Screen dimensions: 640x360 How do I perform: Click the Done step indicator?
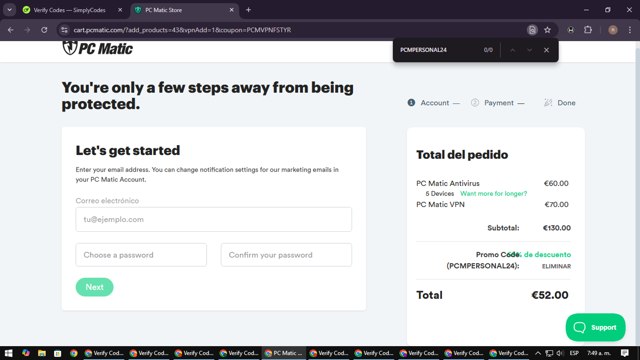pyautogui.click(x=560, y=103)
